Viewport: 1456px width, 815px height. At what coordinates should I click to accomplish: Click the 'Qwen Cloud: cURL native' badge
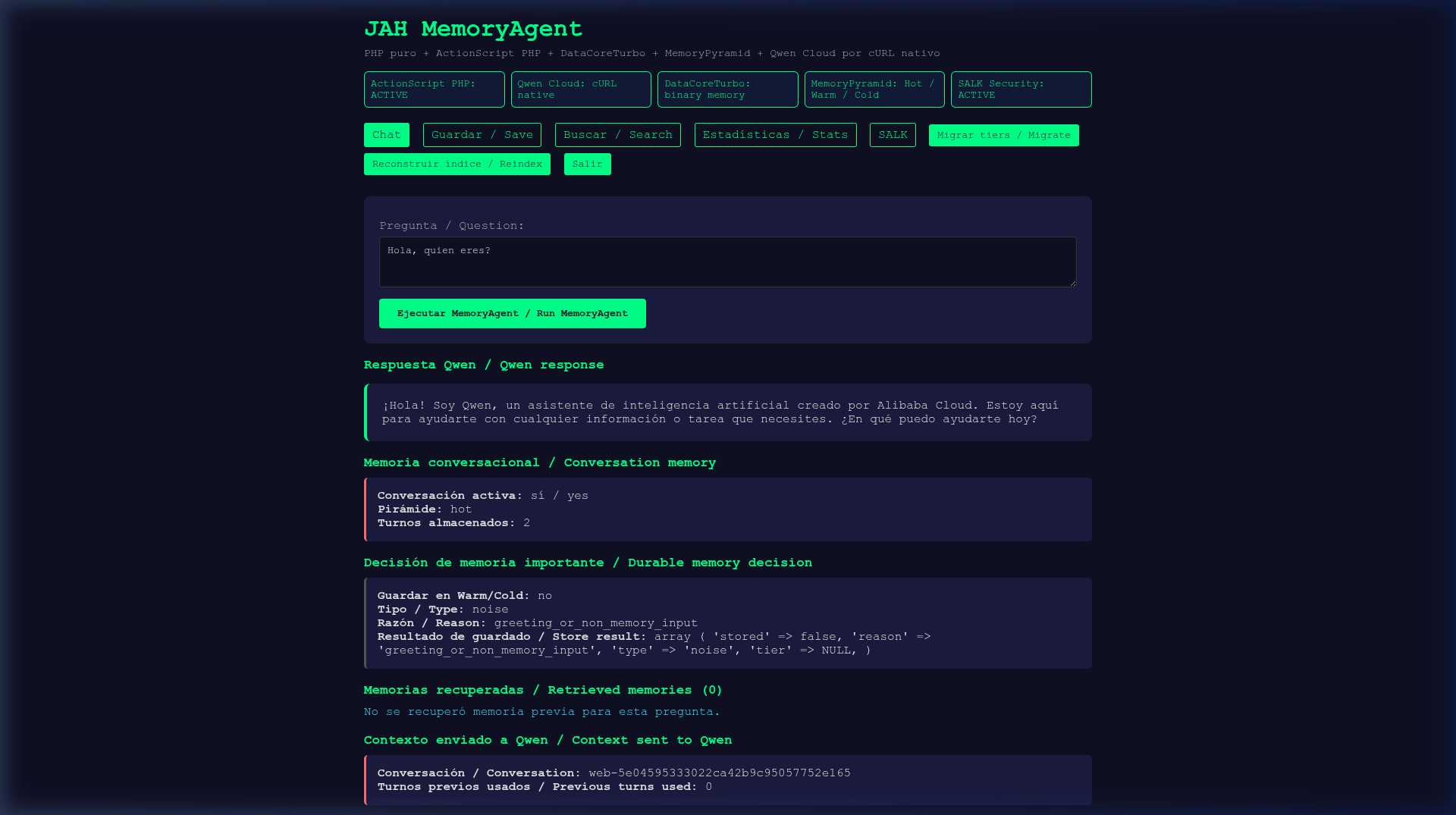pyautogui.click(x=581, y=89)
